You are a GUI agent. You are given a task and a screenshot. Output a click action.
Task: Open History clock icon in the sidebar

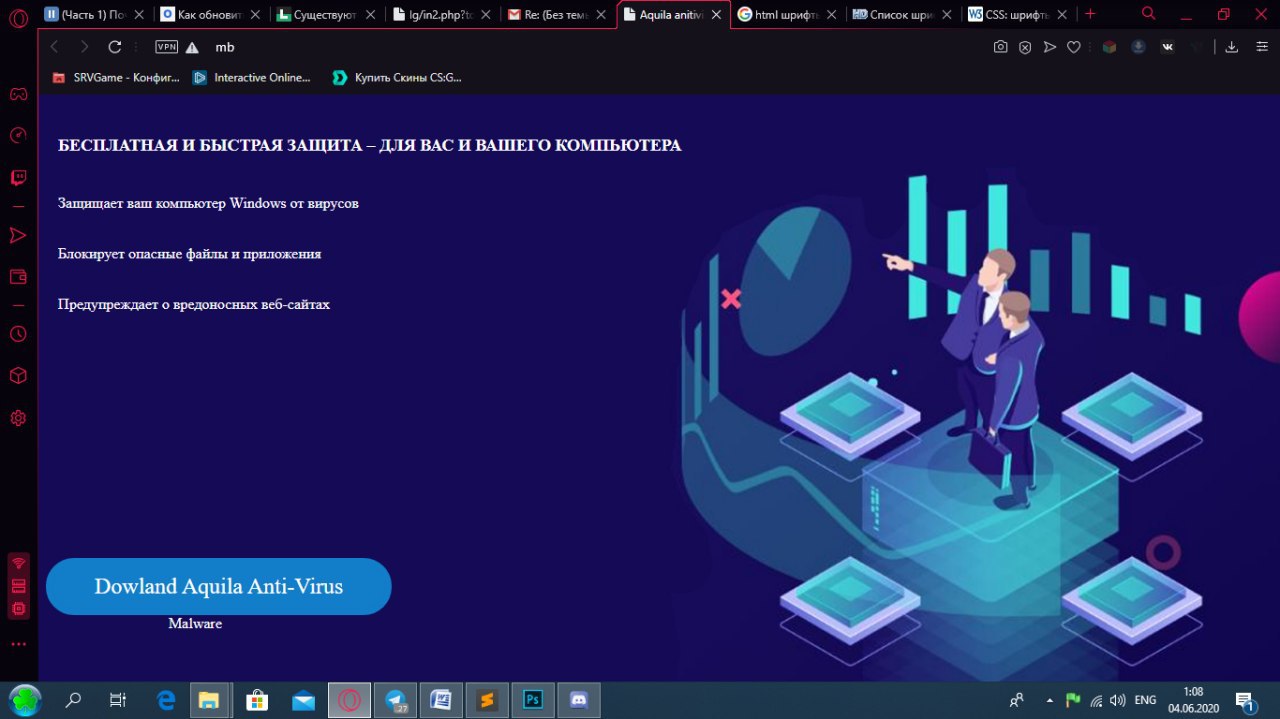[18, 334]
